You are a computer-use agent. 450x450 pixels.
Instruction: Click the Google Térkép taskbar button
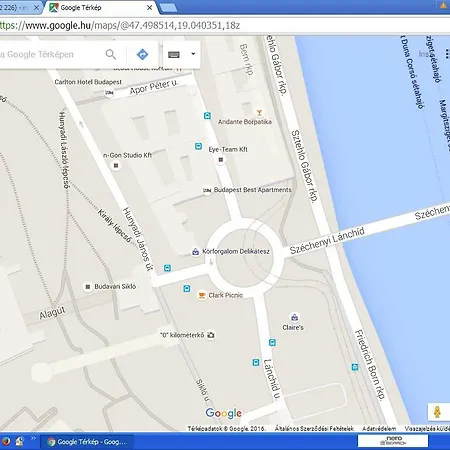coord(87,442)
